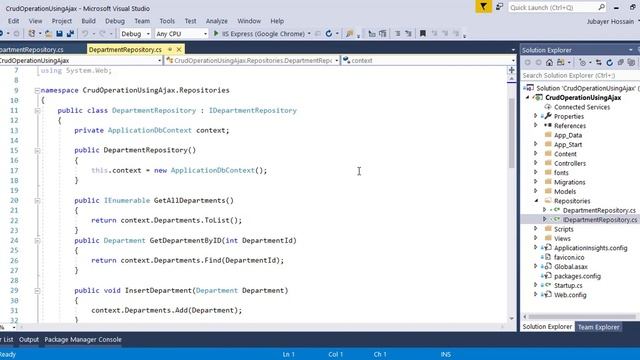Collapse InsertDepartment method outline at line 29

37,291
